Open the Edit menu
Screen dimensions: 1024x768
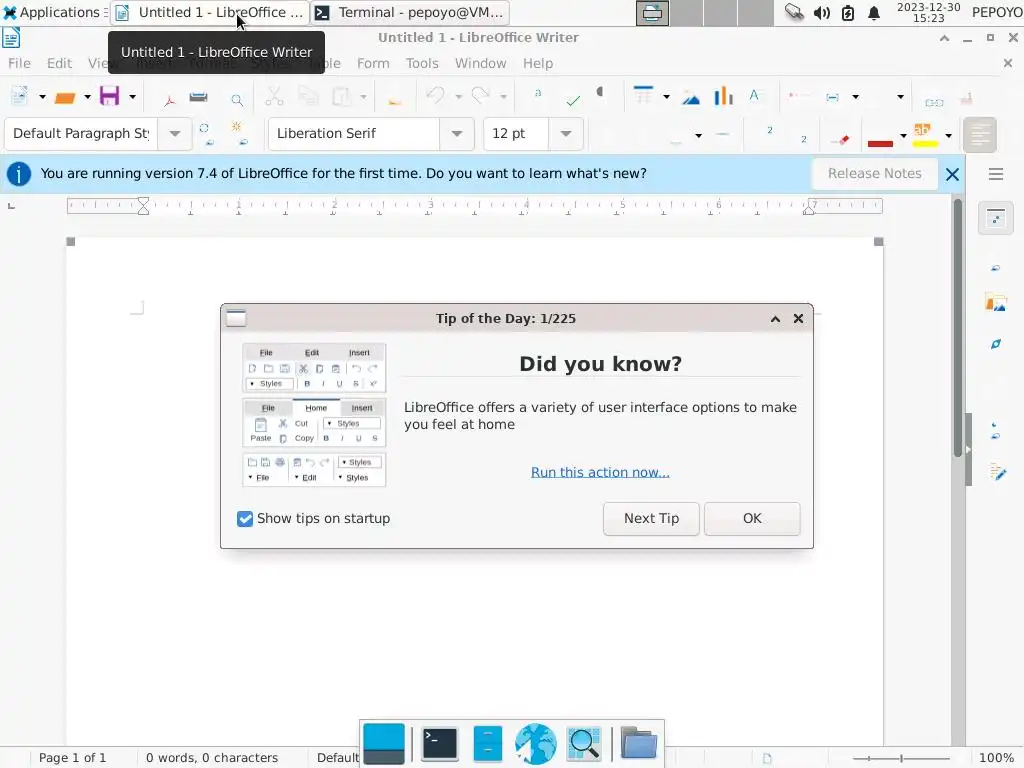tap(59, 63)
